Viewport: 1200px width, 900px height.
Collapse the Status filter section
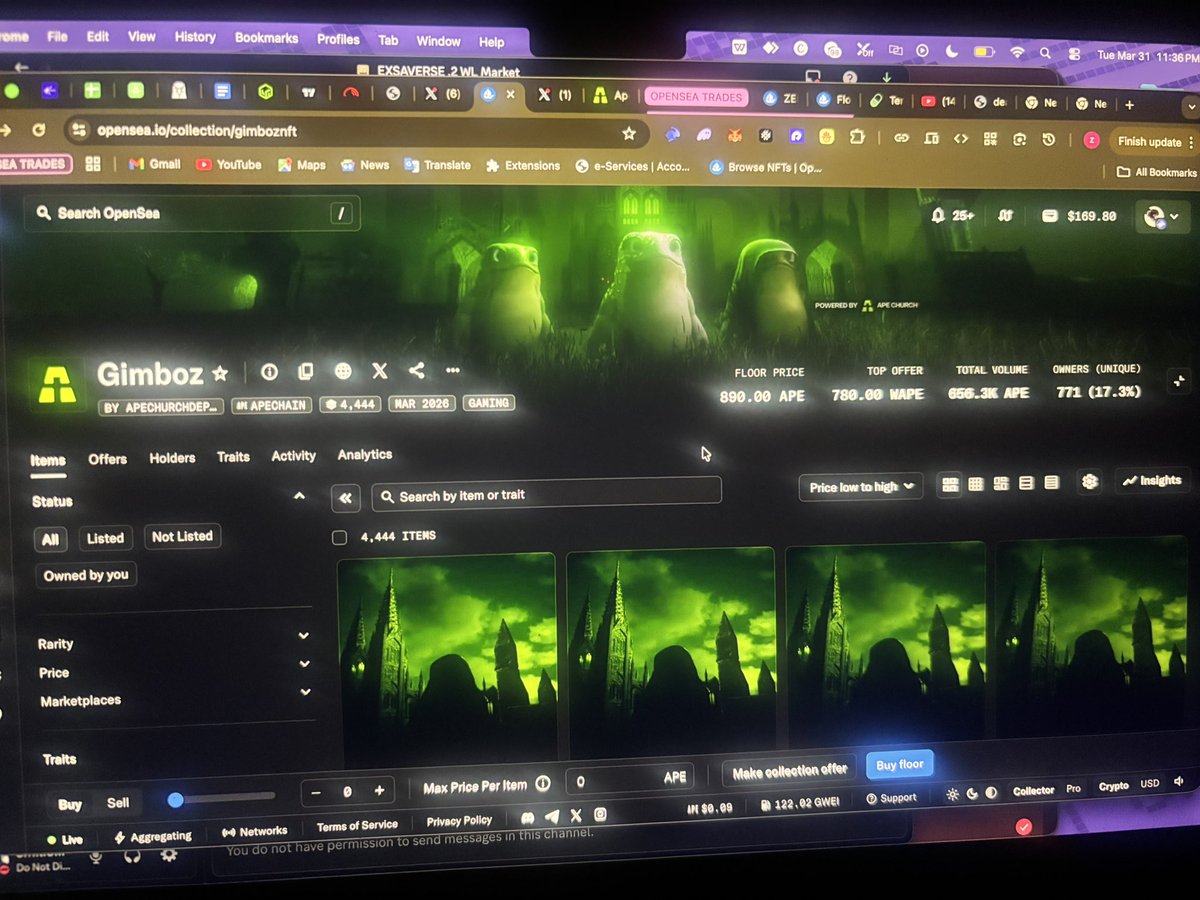coord(298,496)
